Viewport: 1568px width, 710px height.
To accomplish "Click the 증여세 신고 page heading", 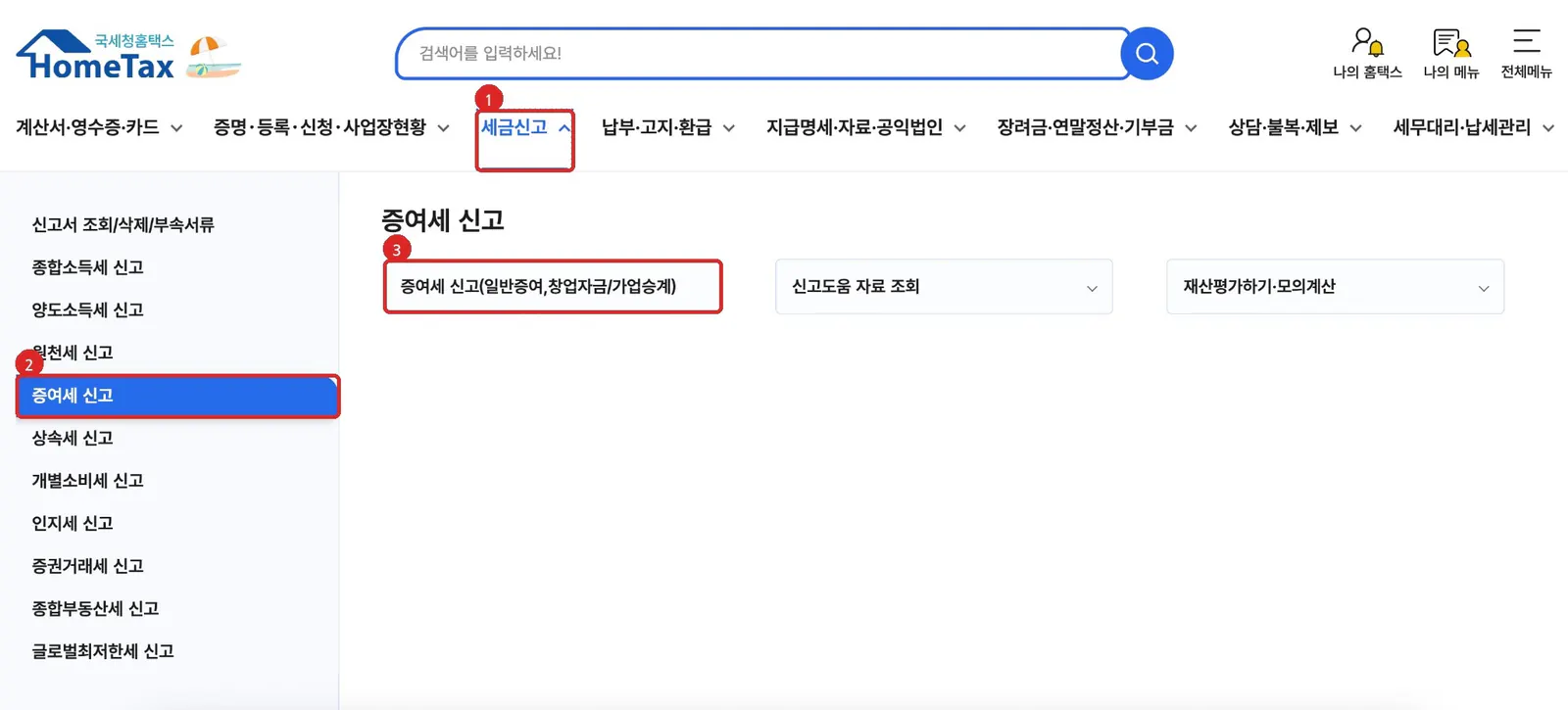I will tap(442, 220).
